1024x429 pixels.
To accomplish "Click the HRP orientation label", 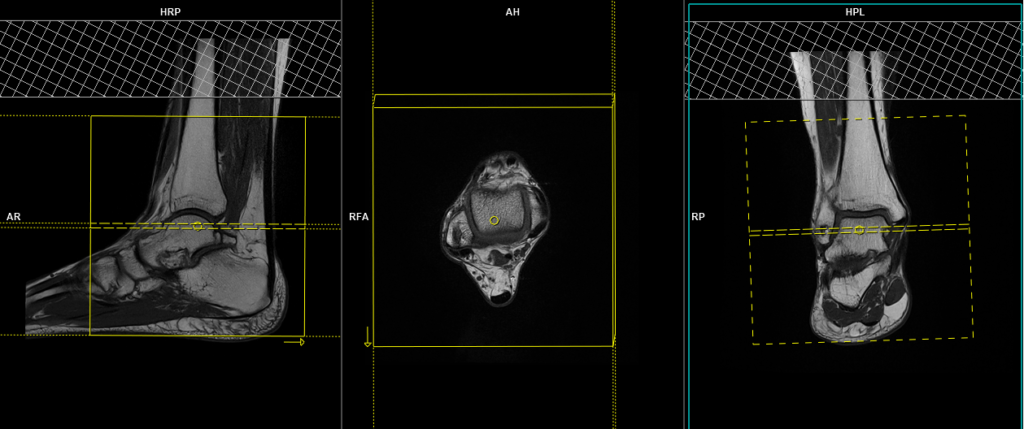I will 170,12.
